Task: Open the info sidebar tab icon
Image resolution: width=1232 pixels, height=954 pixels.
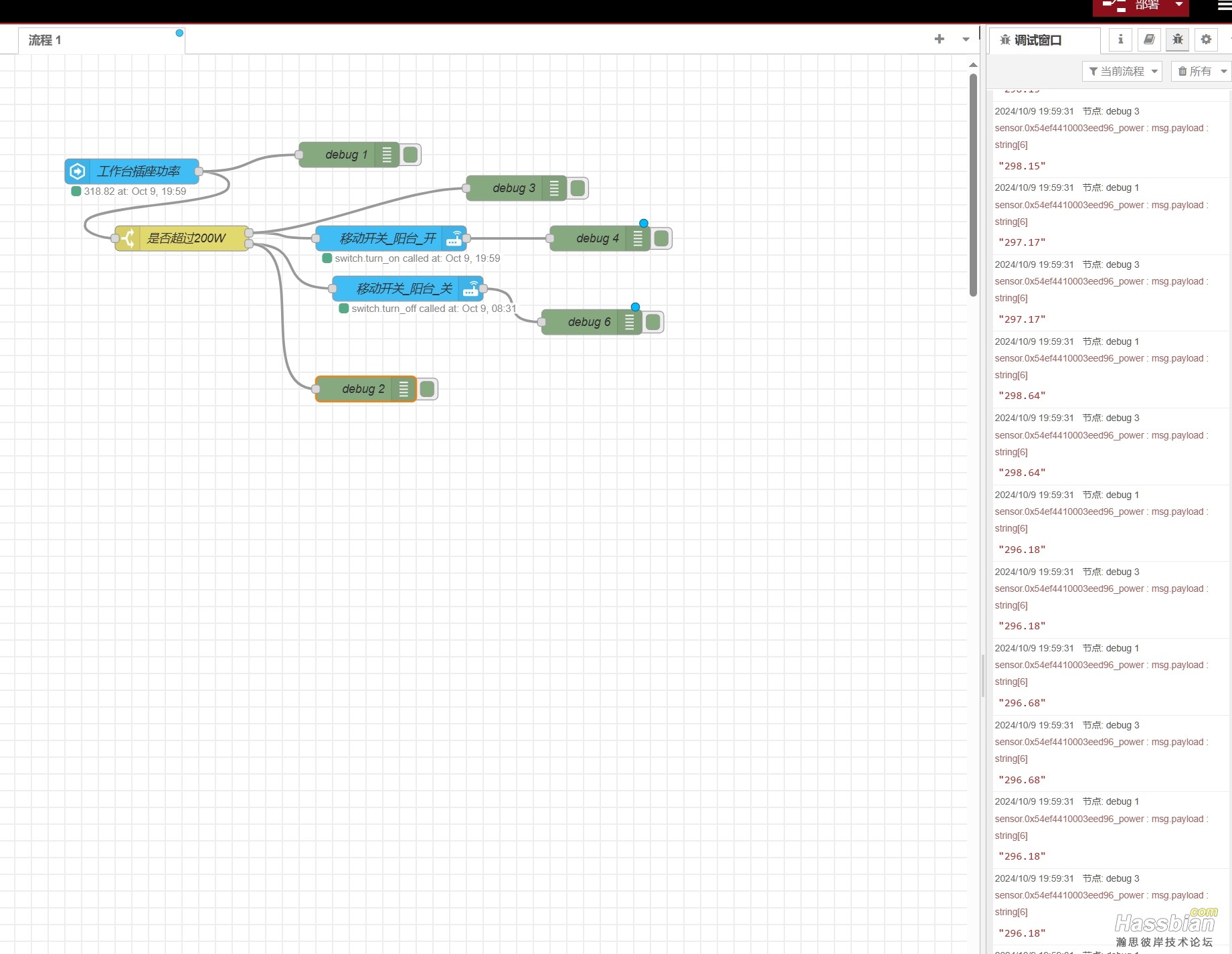Action: point(1120,39)
